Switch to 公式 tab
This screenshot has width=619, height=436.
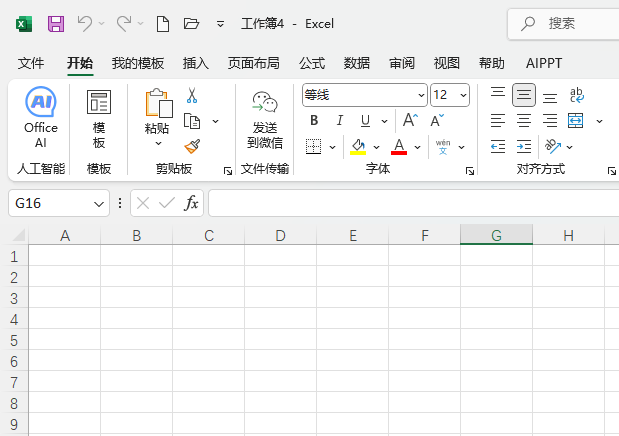tap(312, 63)
